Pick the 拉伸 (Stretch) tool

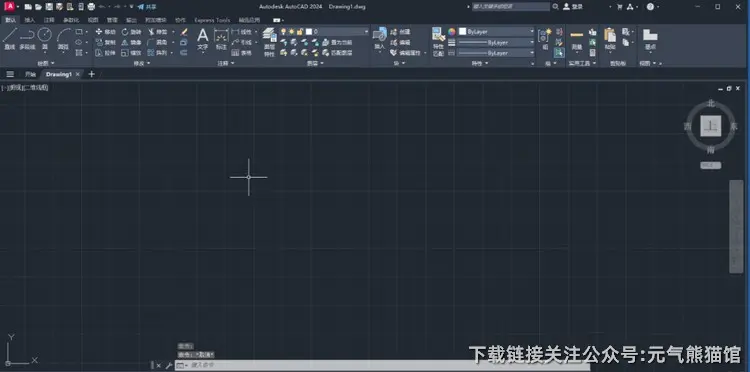(x=106, y=53)
